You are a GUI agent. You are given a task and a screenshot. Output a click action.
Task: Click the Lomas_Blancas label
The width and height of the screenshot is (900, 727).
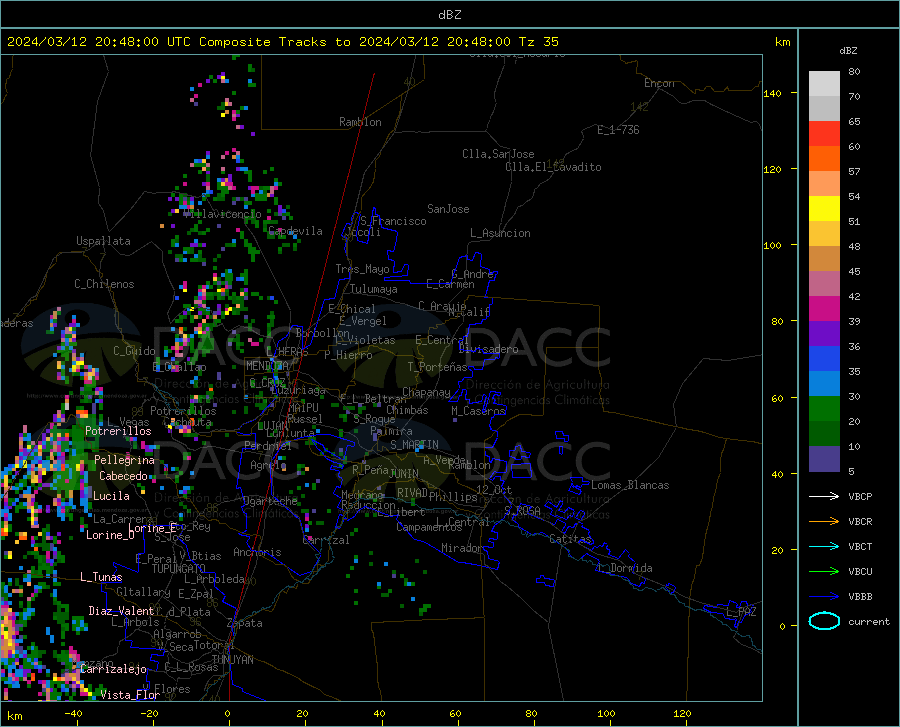630,485
